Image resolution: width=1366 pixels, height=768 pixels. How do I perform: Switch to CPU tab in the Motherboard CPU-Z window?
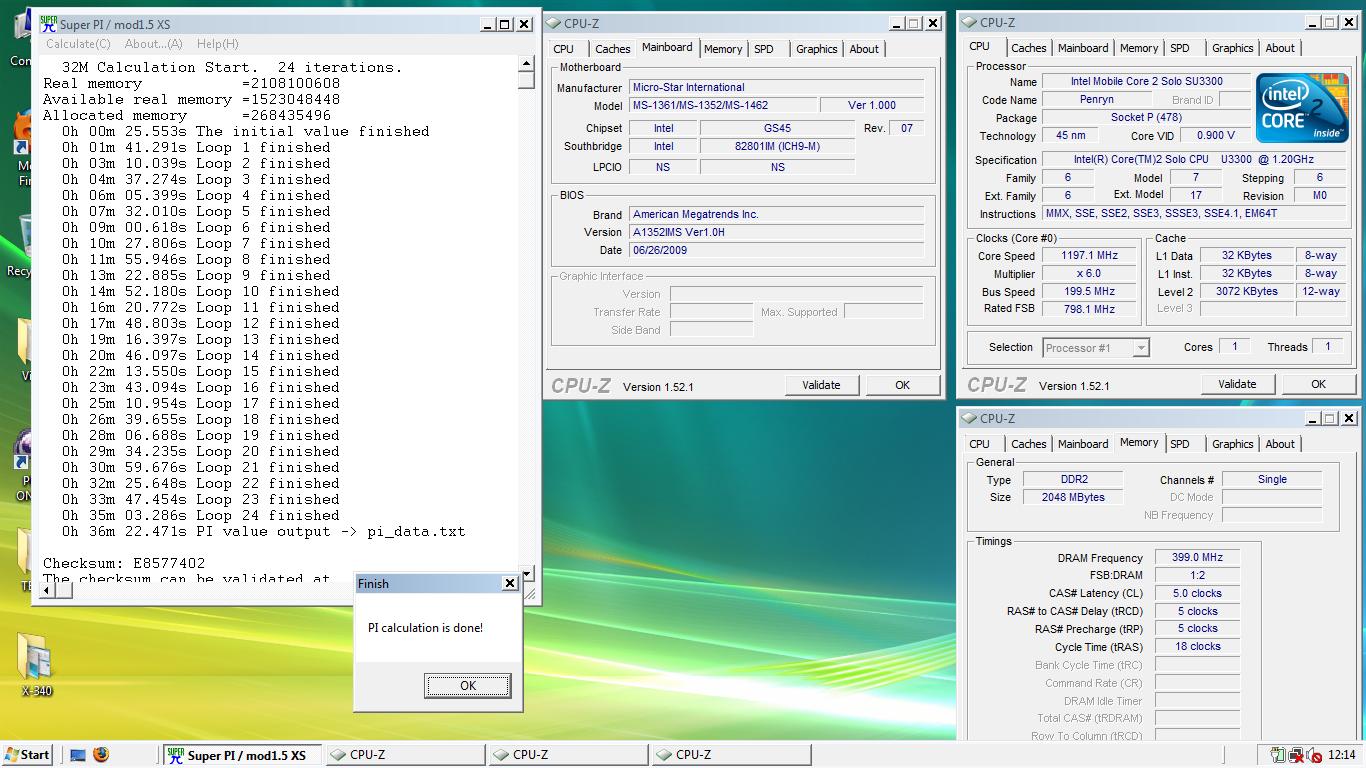click(x=564, y=49)
